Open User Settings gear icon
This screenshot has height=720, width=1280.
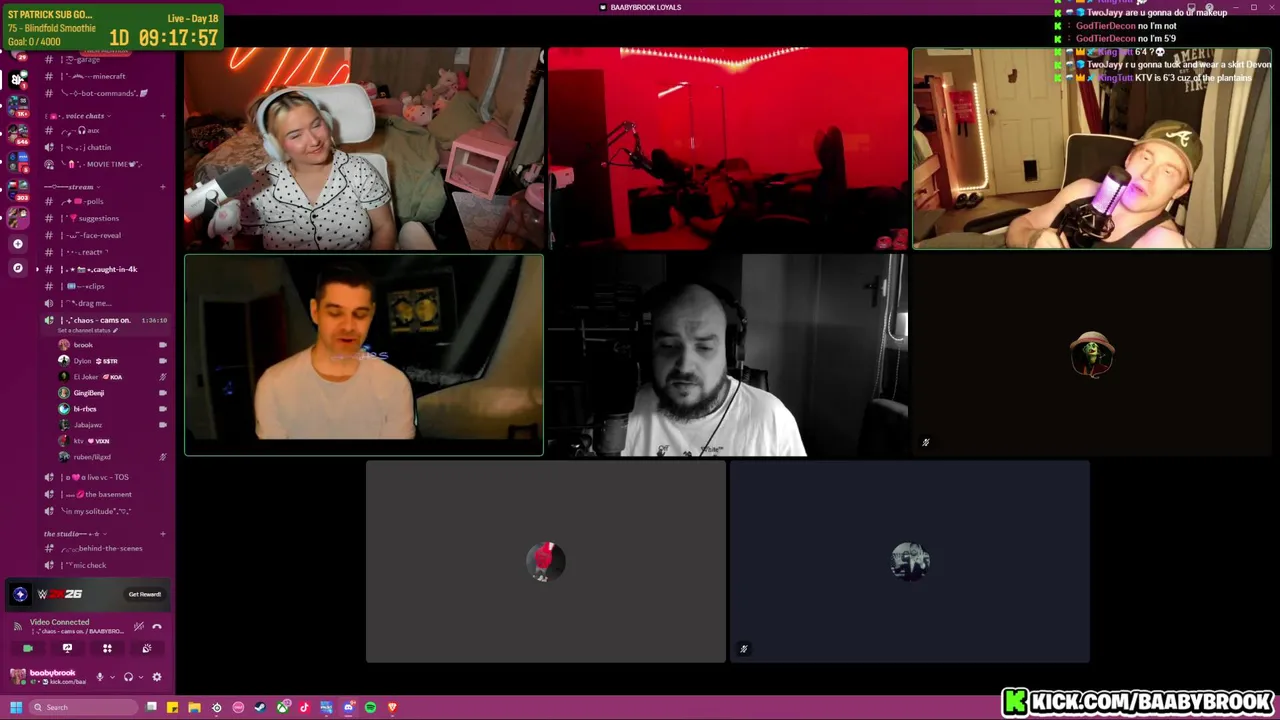[156, 677]
